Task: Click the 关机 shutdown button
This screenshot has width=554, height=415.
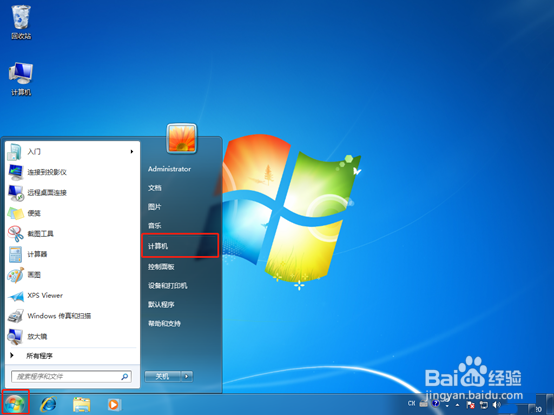Action: (163, 377)
